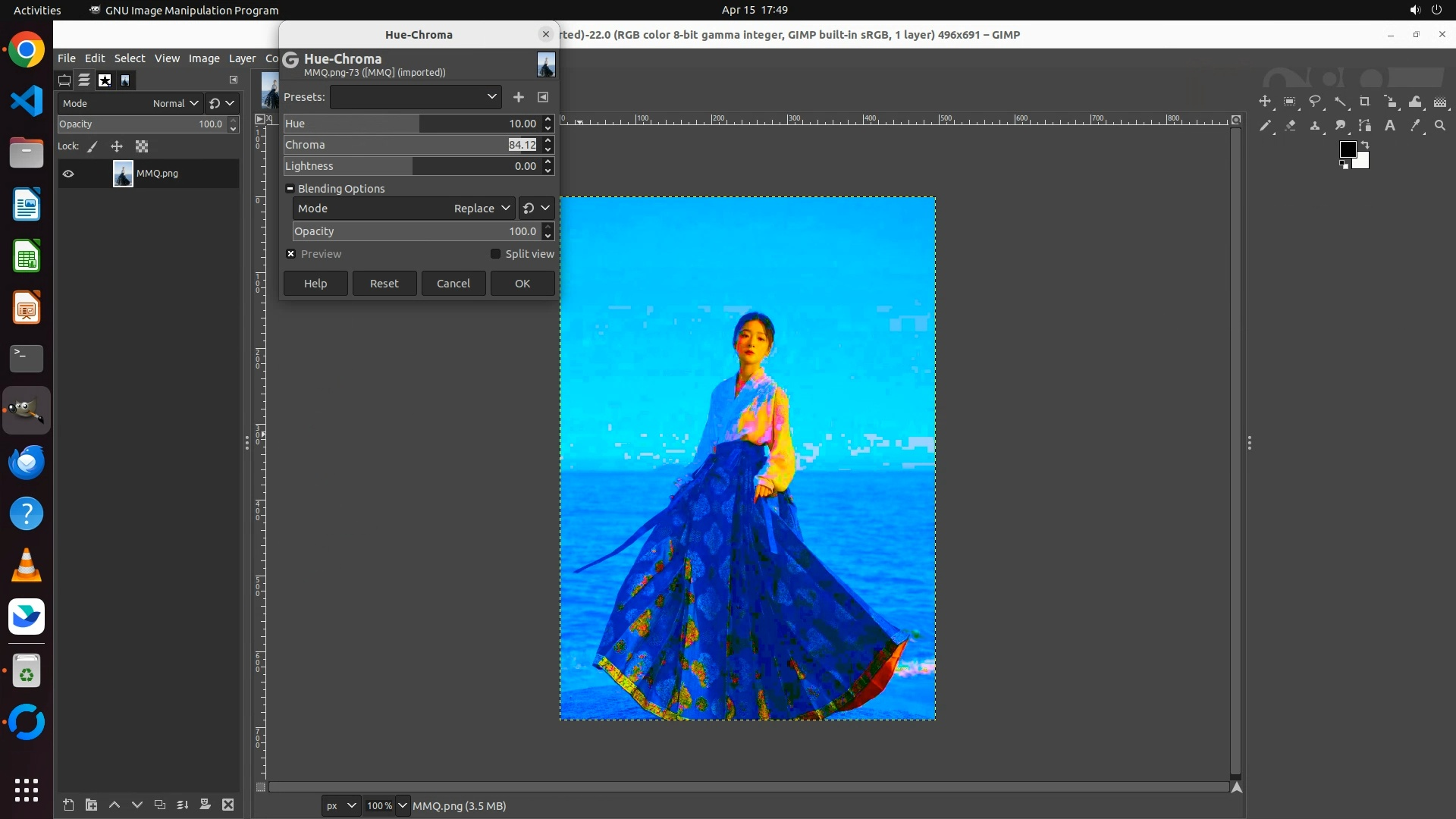Hide the MMQ.png layer with eye icon
Viewport: 1456px width, 819px height.
[68, 174]
